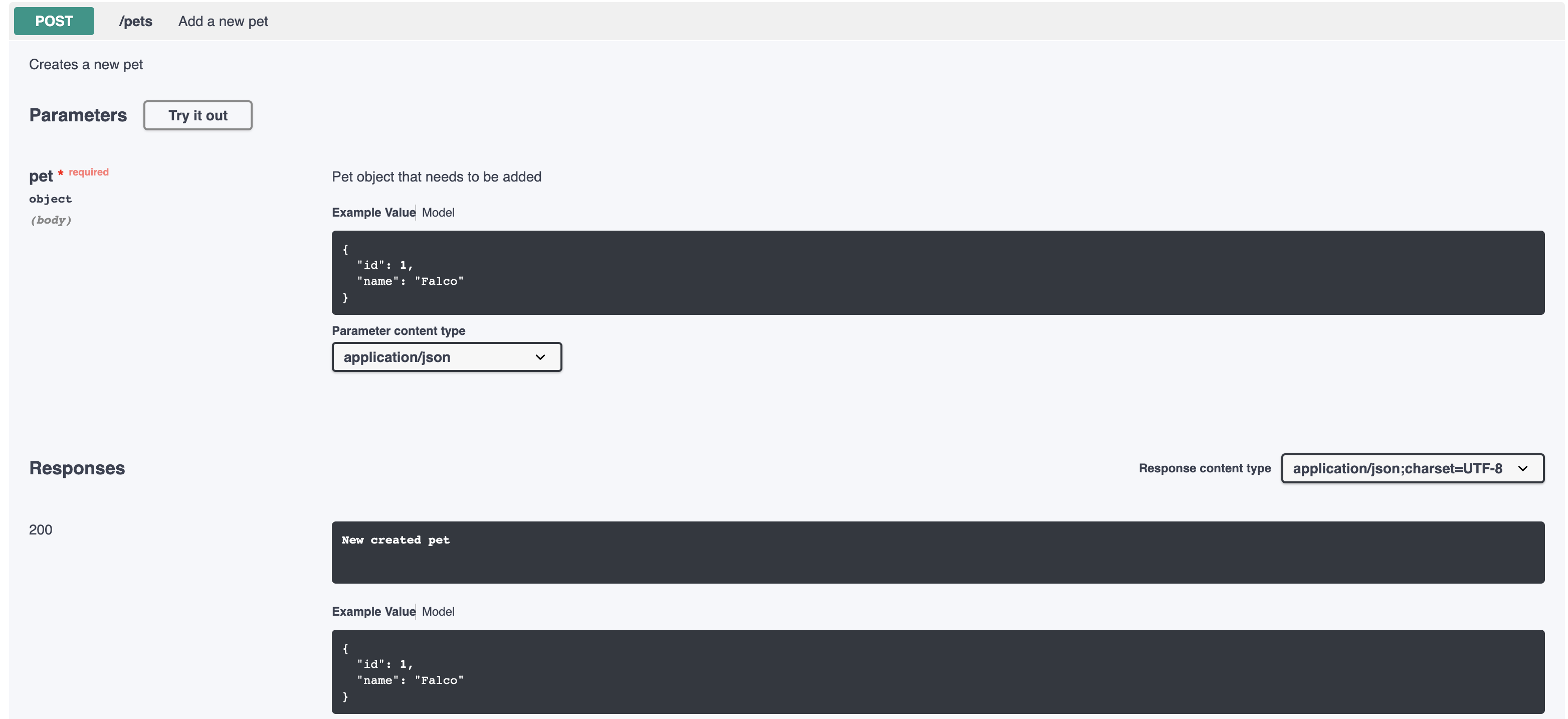Collapse the 'Add a new pet' operation header
The width and height of the screenshot is (1568, 719).
click(x=223, y=21)
